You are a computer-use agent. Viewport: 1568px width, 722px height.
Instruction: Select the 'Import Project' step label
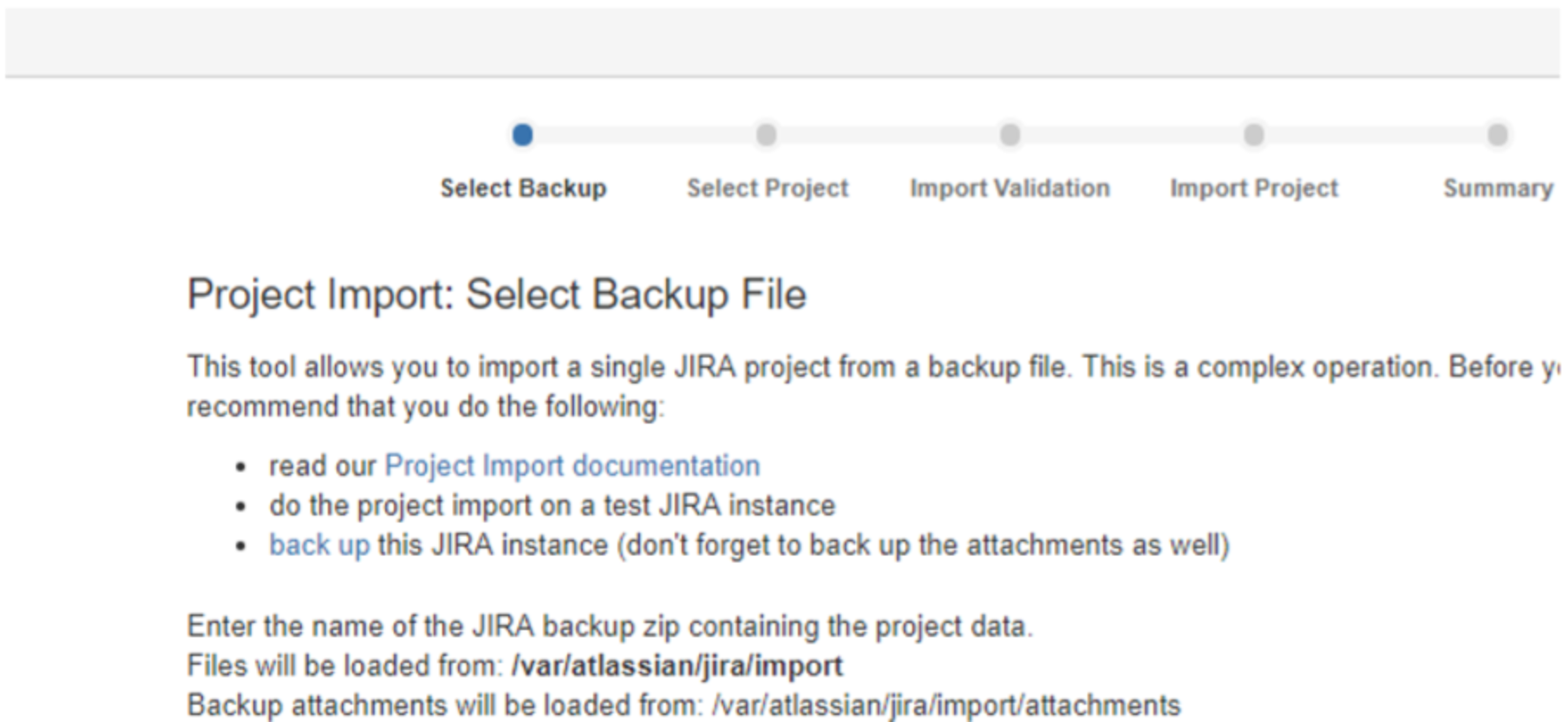coord(1254,188)
